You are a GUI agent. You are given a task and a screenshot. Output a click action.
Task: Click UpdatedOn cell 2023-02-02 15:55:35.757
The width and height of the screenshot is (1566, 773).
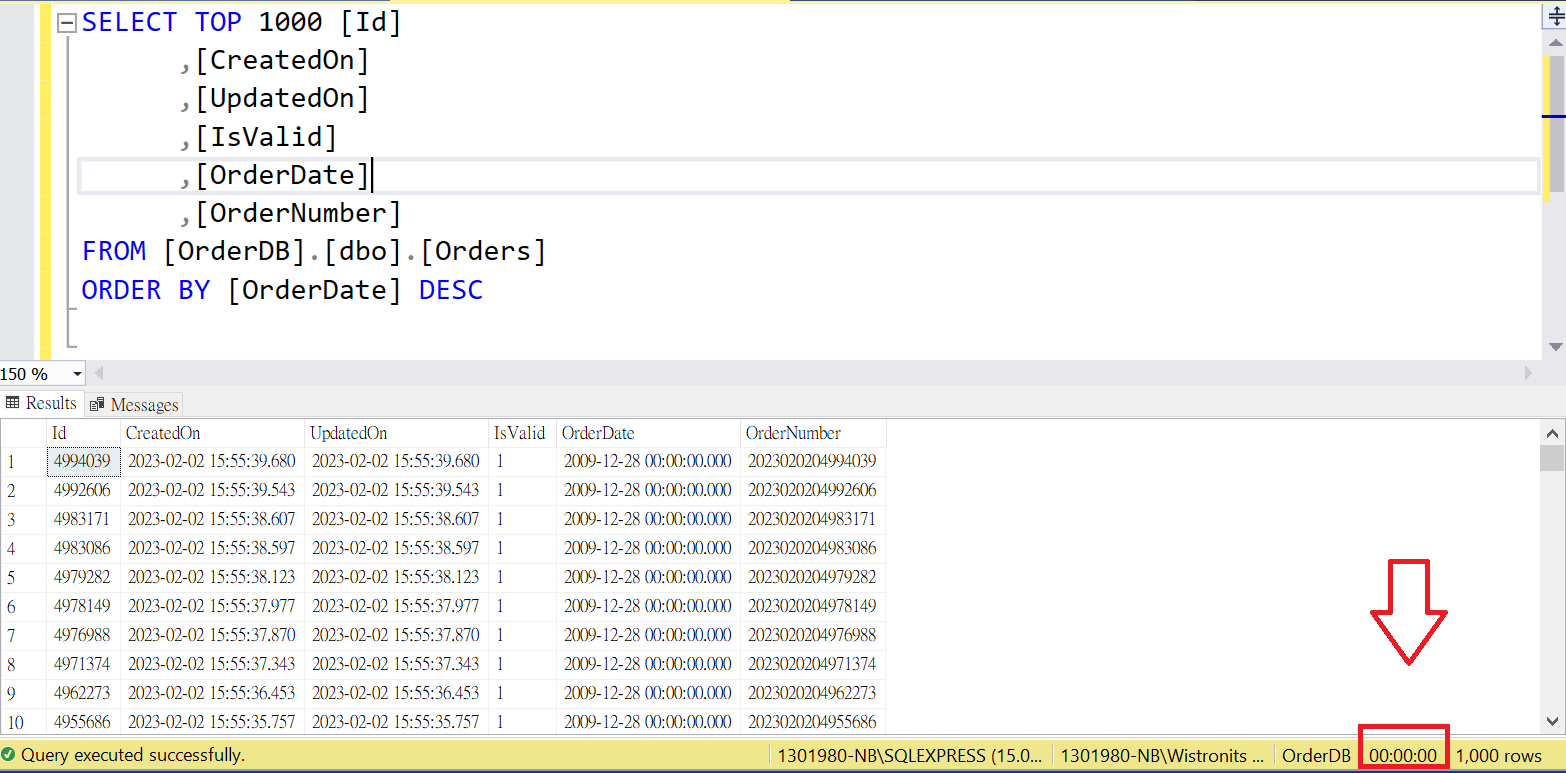tap(397, 721)
